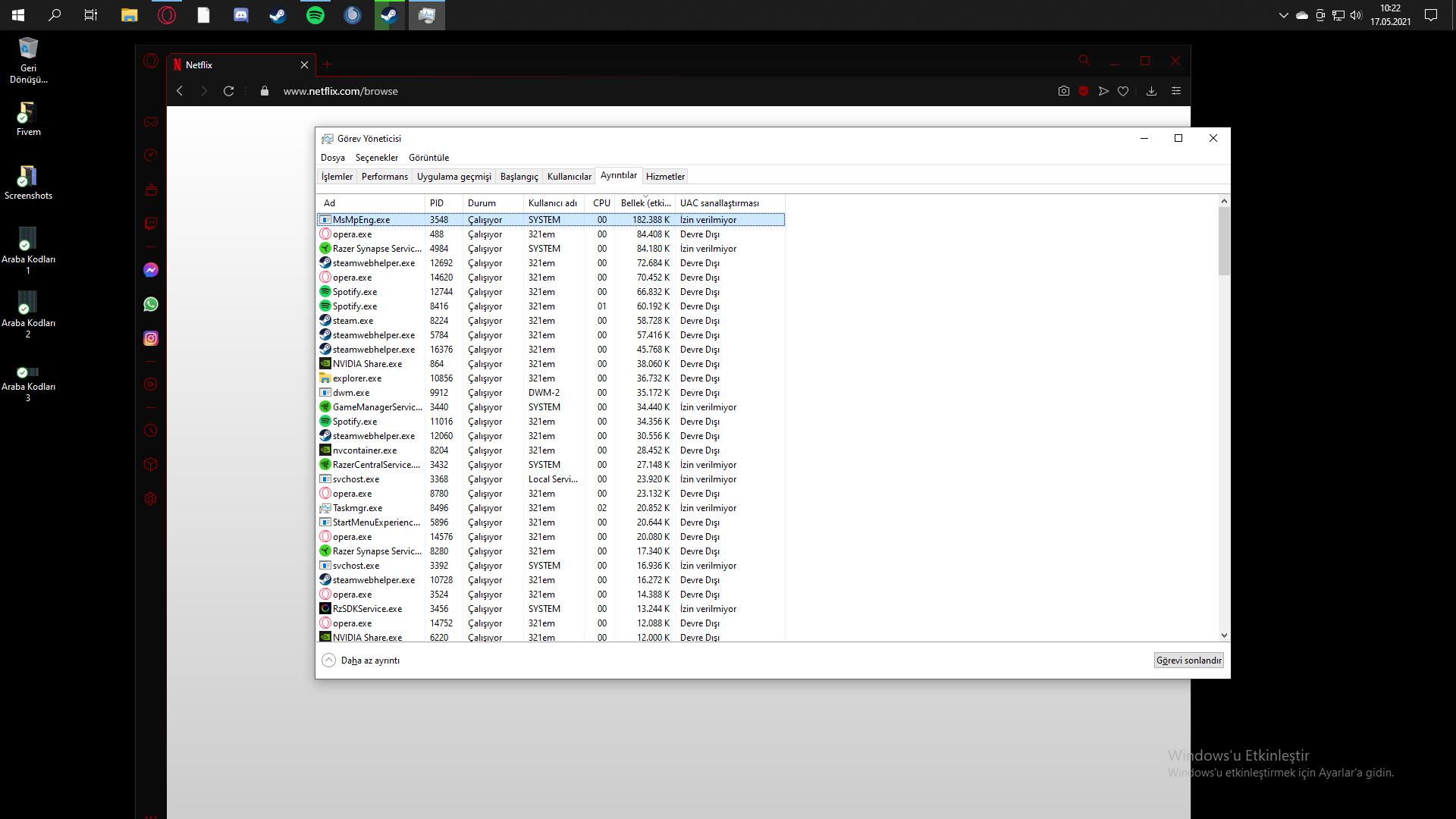Switch to the Performans tab
Image resolution: width=1456 pixels, height=819 pixels.
pos(384,177)
